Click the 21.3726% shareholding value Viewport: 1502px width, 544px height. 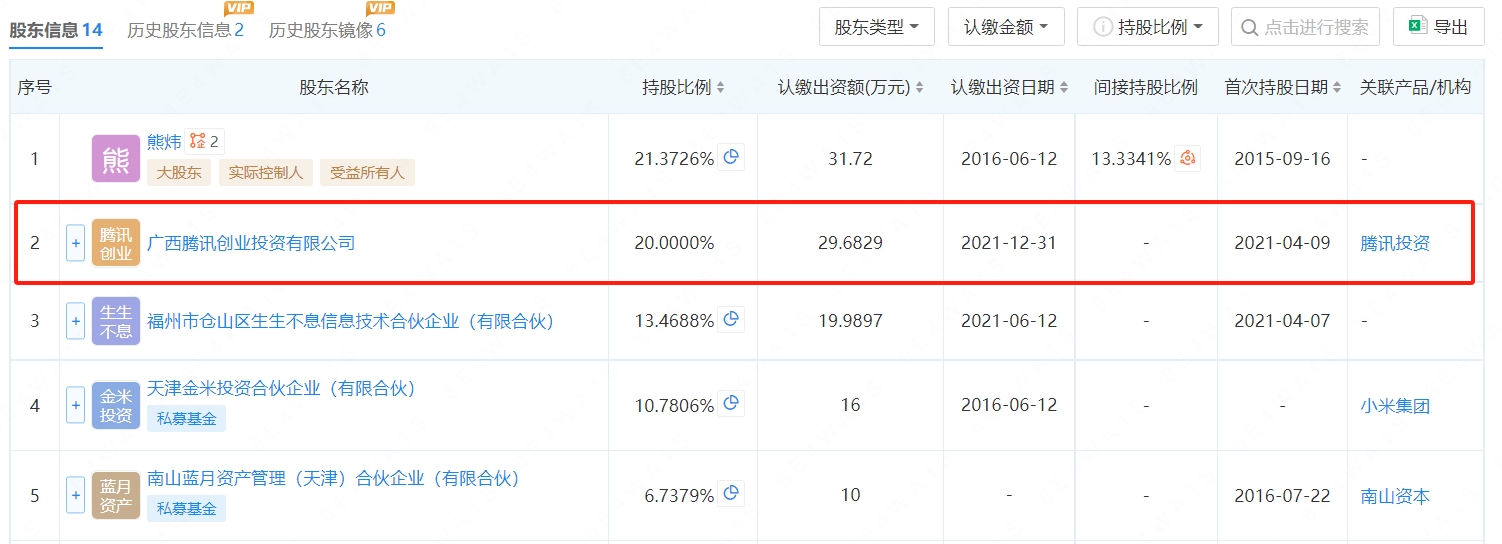tap(674, 159)
